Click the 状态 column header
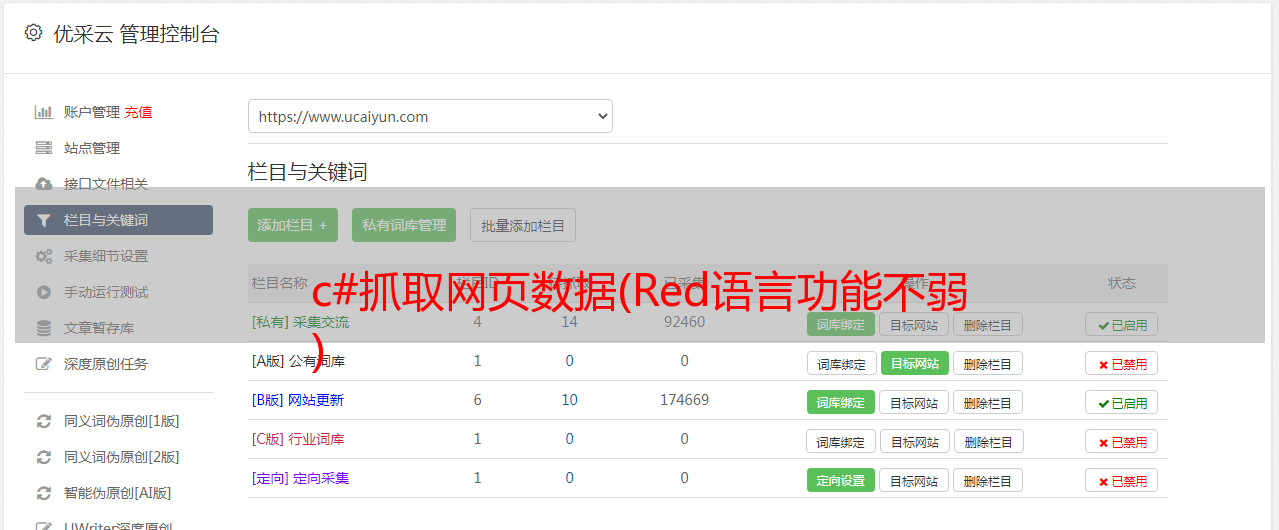Screen dimensions: 1279x530 tap(1122, 283)
